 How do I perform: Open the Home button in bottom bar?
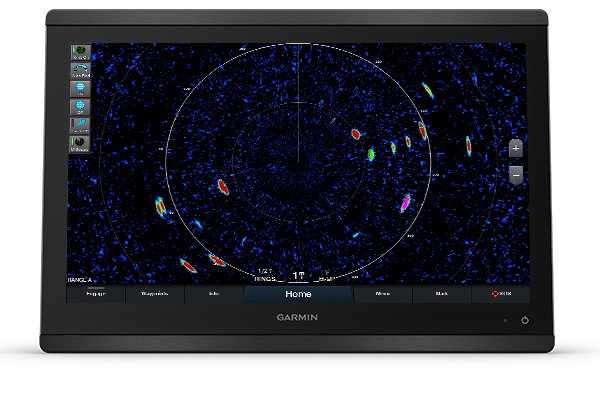coord(298,294)
